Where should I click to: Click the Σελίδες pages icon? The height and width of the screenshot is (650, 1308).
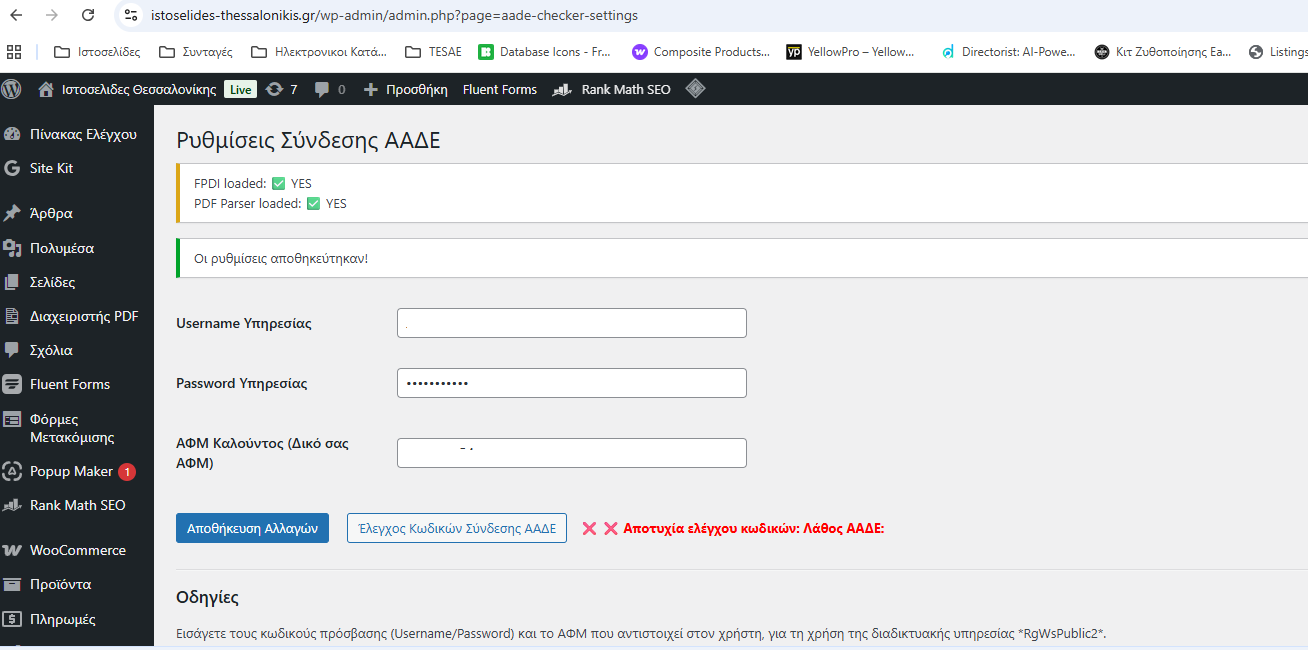click(x=12, y=282)
